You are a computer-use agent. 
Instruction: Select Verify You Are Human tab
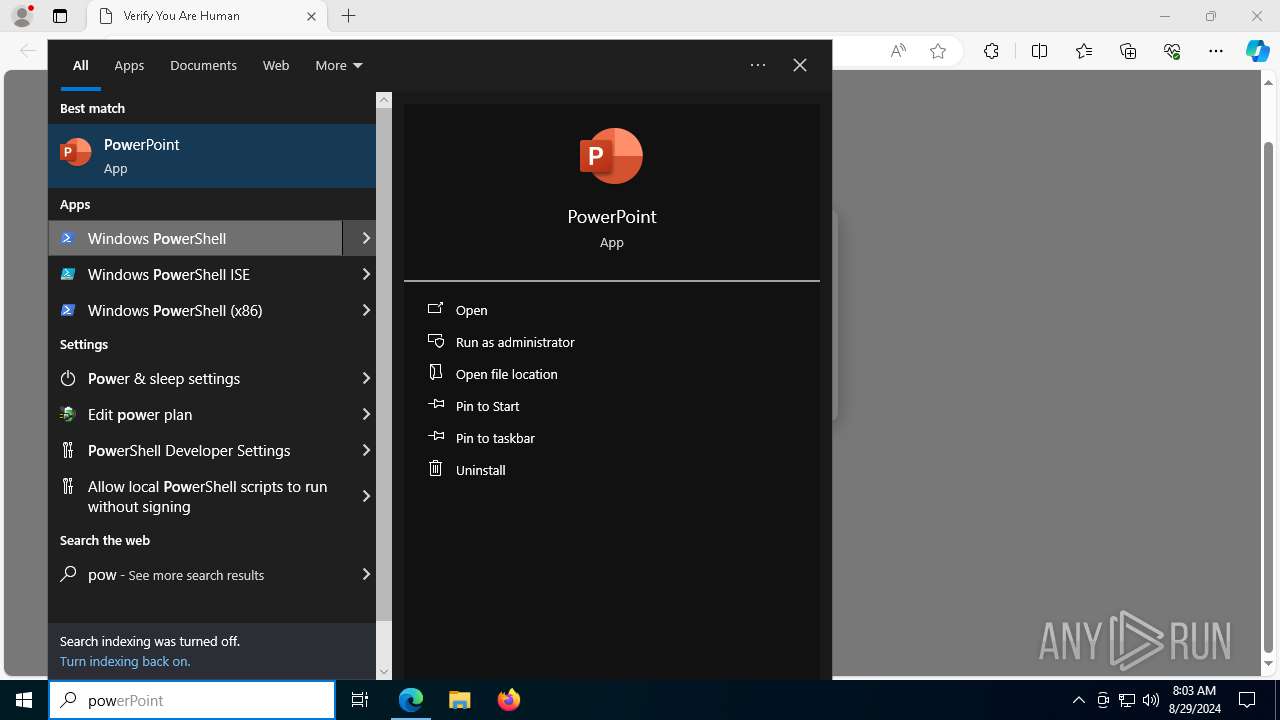205,17
